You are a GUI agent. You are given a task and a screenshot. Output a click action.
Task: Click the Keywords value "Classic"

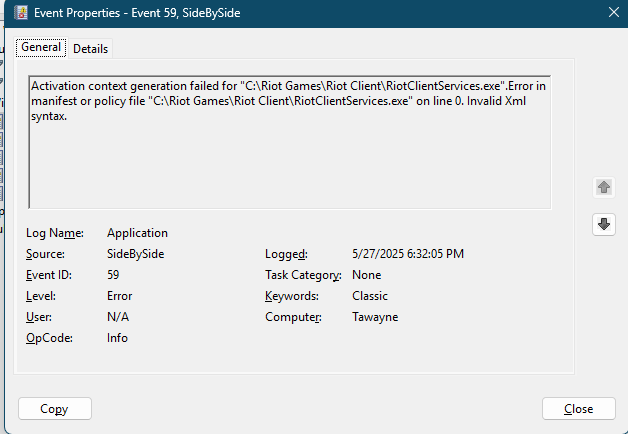[370, 296]
